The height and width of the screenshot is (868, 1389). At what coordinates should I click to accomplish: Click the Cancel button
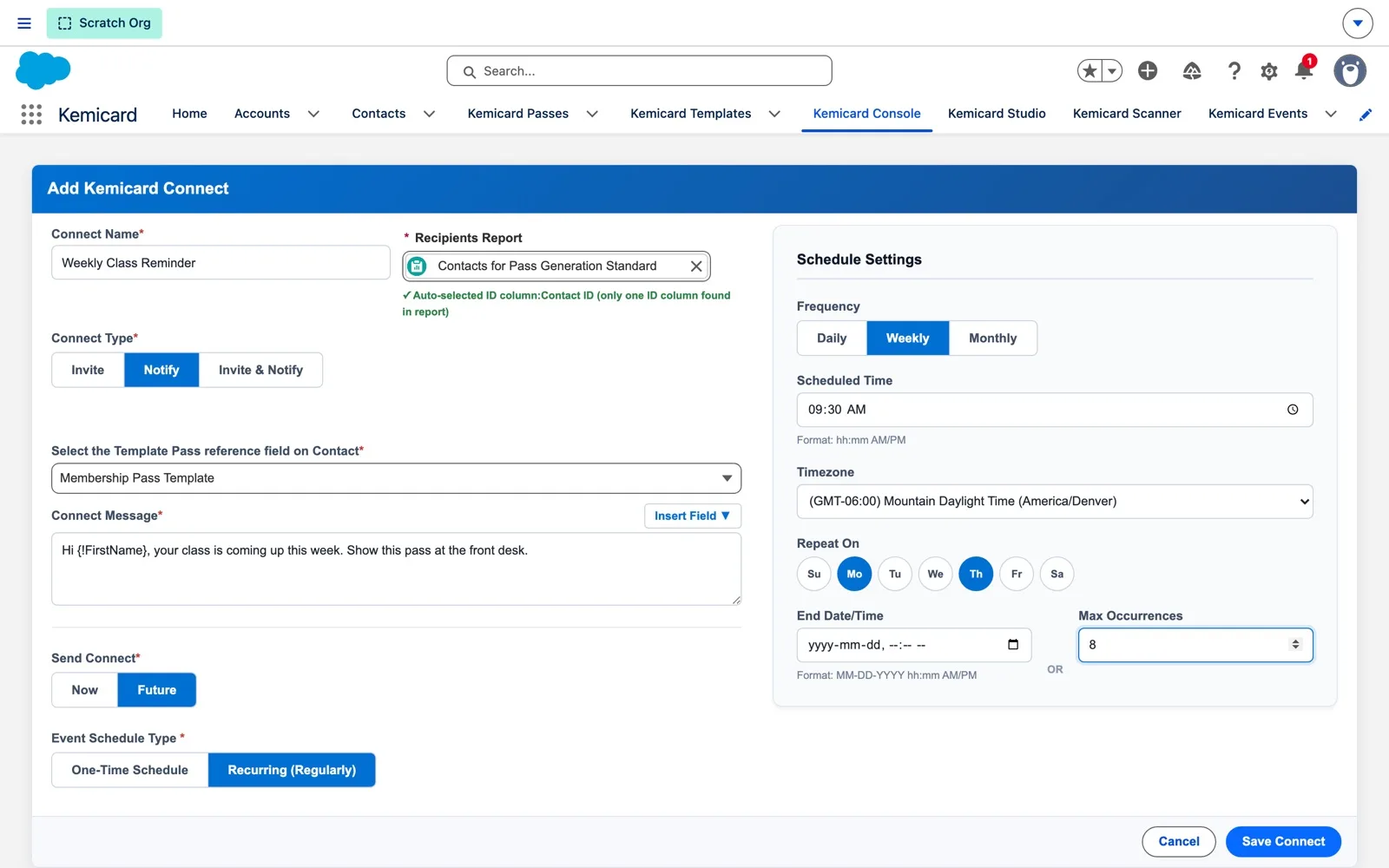[x=1179, y=842]
